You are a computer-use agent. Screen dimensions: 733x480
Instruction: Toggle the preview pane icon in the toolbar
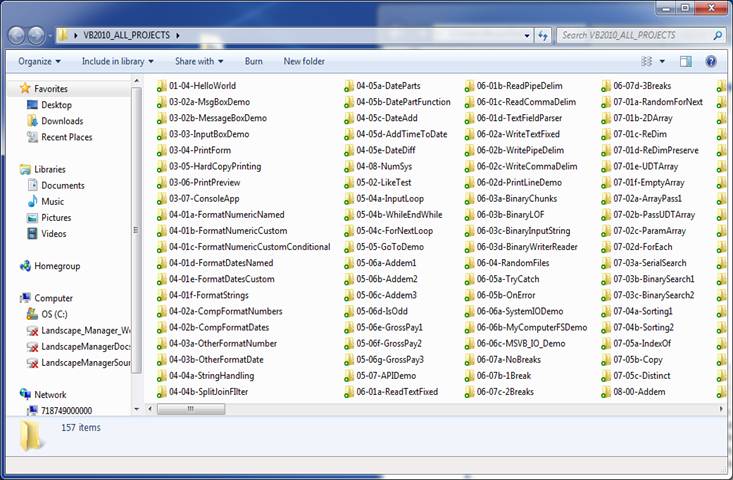[x=688, y=61]
